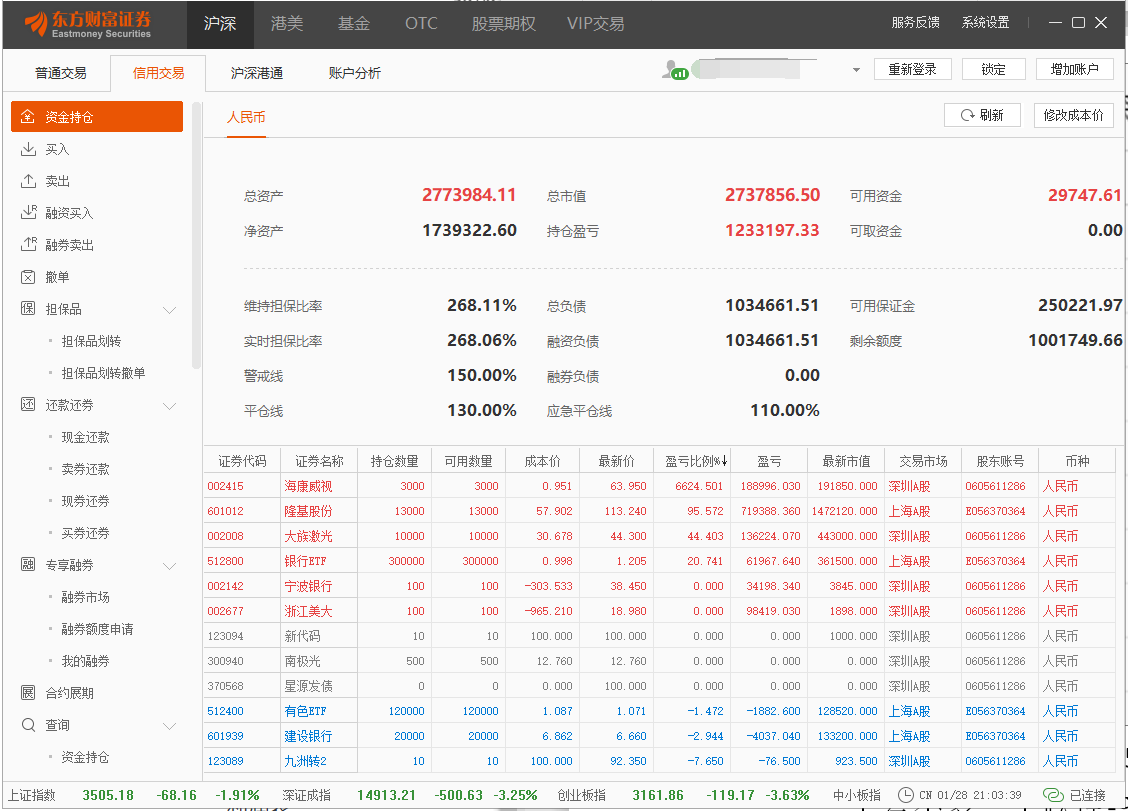
Task: Open the 账户分析 tab
Action: click(x=355, y=73)
